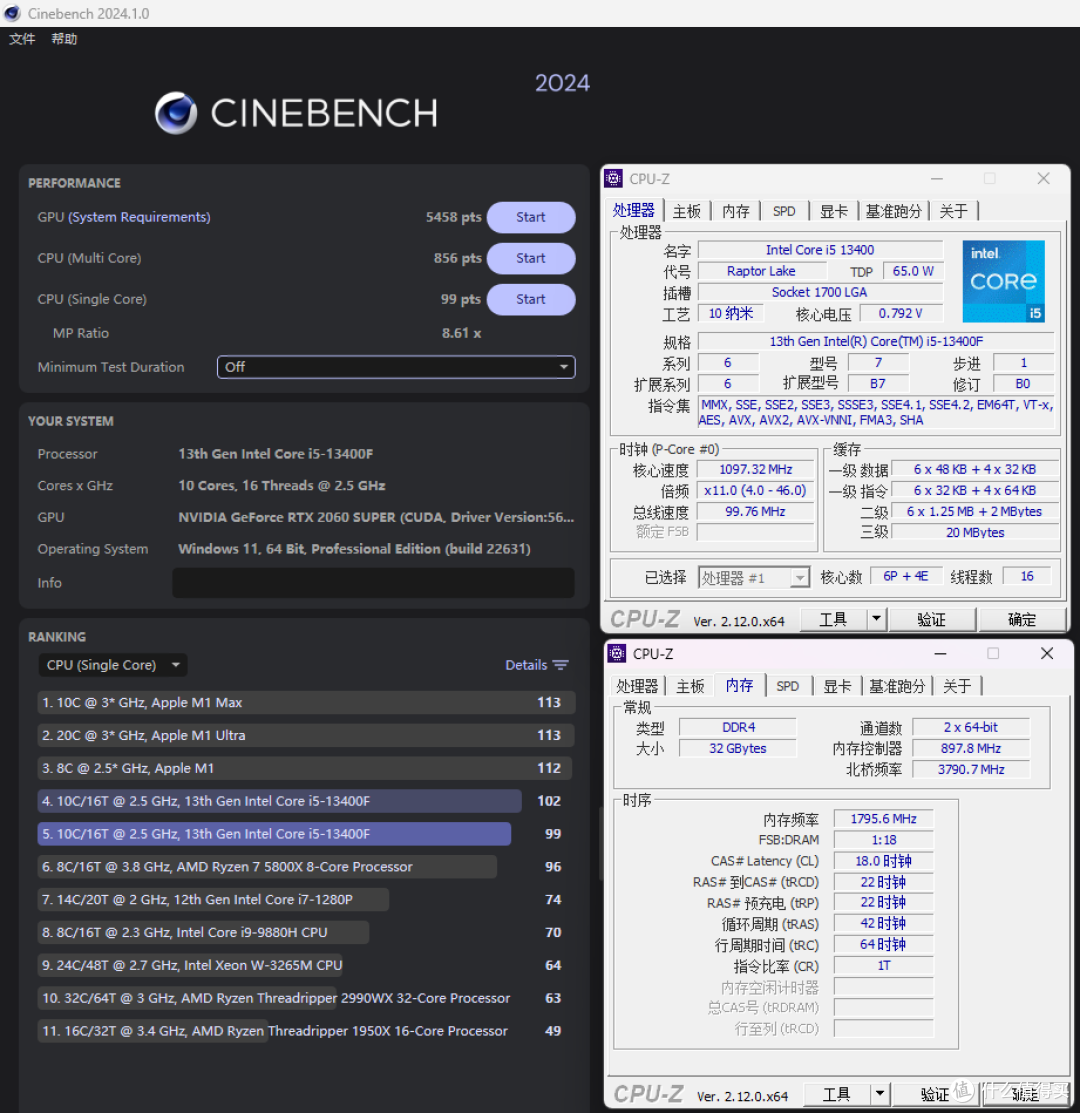Switch to 主板 tab in lower CPU-Z
The height and width of the screenshot is (1113, 1080).
pos(690,686)
